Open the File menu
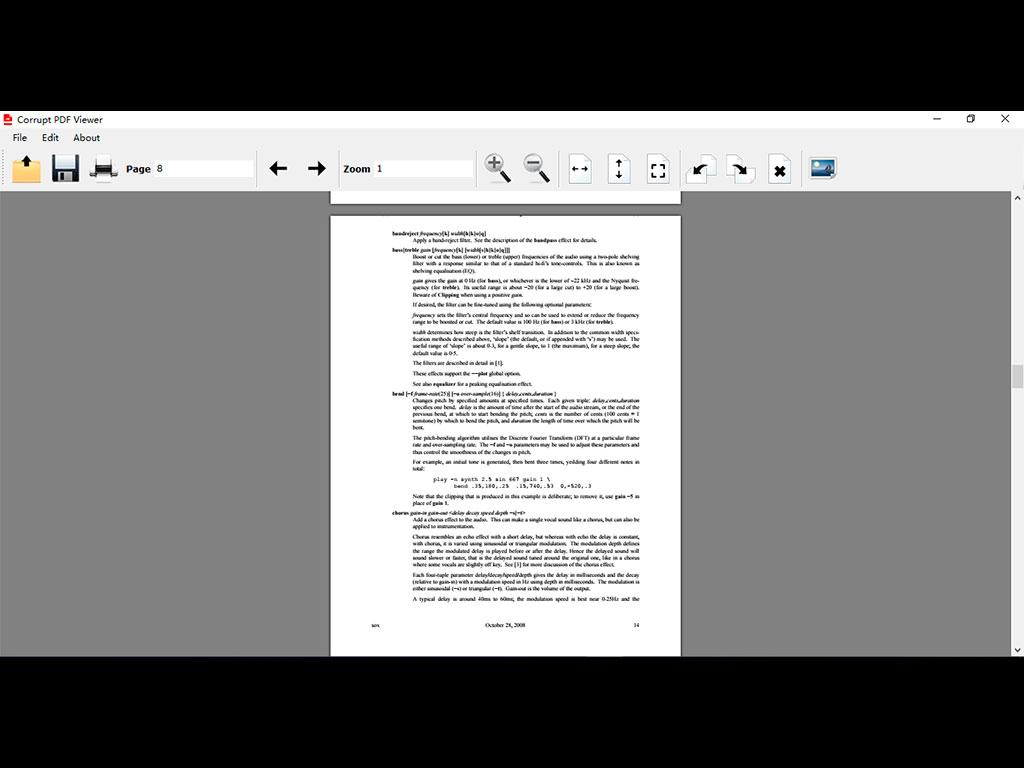This screenshot has height=768, width=1024. 19,138
